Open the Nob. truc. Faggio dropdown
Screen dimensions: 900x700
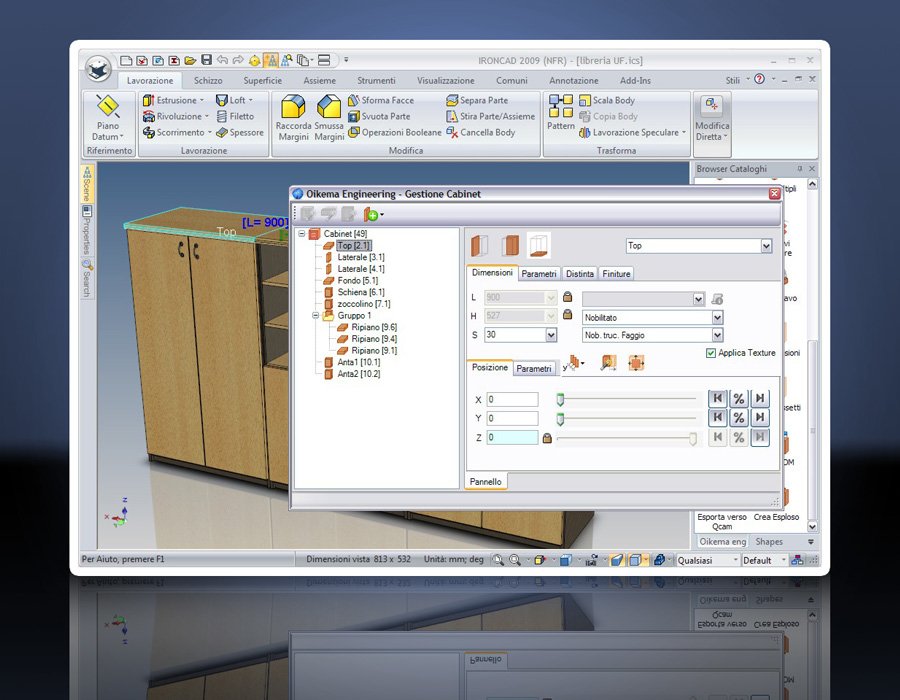click(x=717, y=335)
